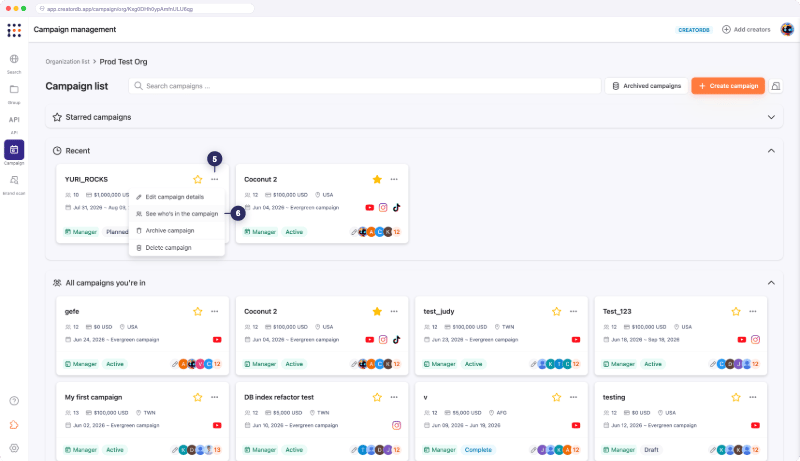
Task: Open three-dot menu on DB index refactor test
Action: point(394,397)
